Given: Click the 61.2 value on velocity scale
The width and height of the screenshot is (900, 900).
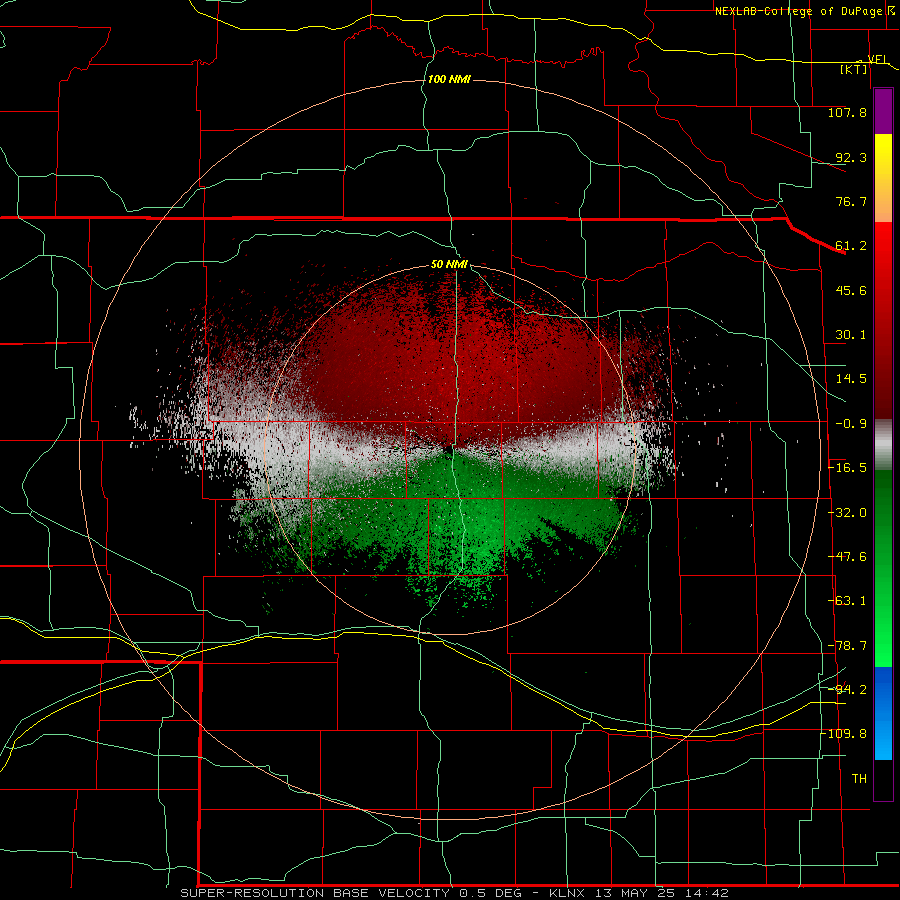Looking at the screenshot, I should 851,246.
